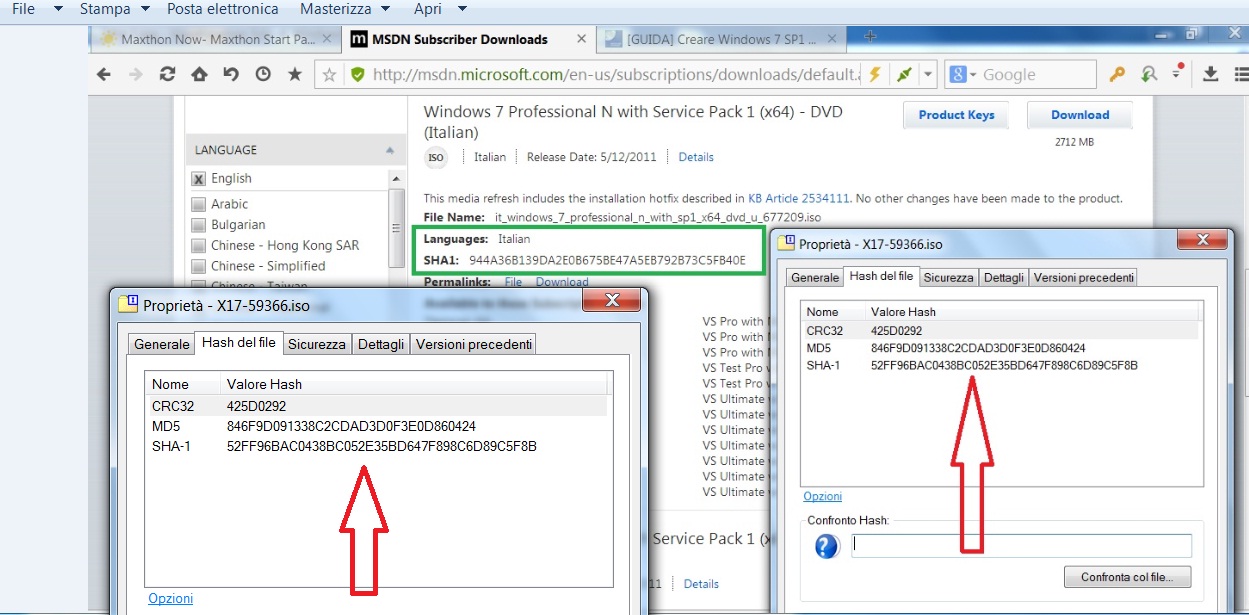Viewport: 1249px width, 615px height.
Task: Open Sicurezza tab in left Proprietà dialog
Action: click(316, 344)
